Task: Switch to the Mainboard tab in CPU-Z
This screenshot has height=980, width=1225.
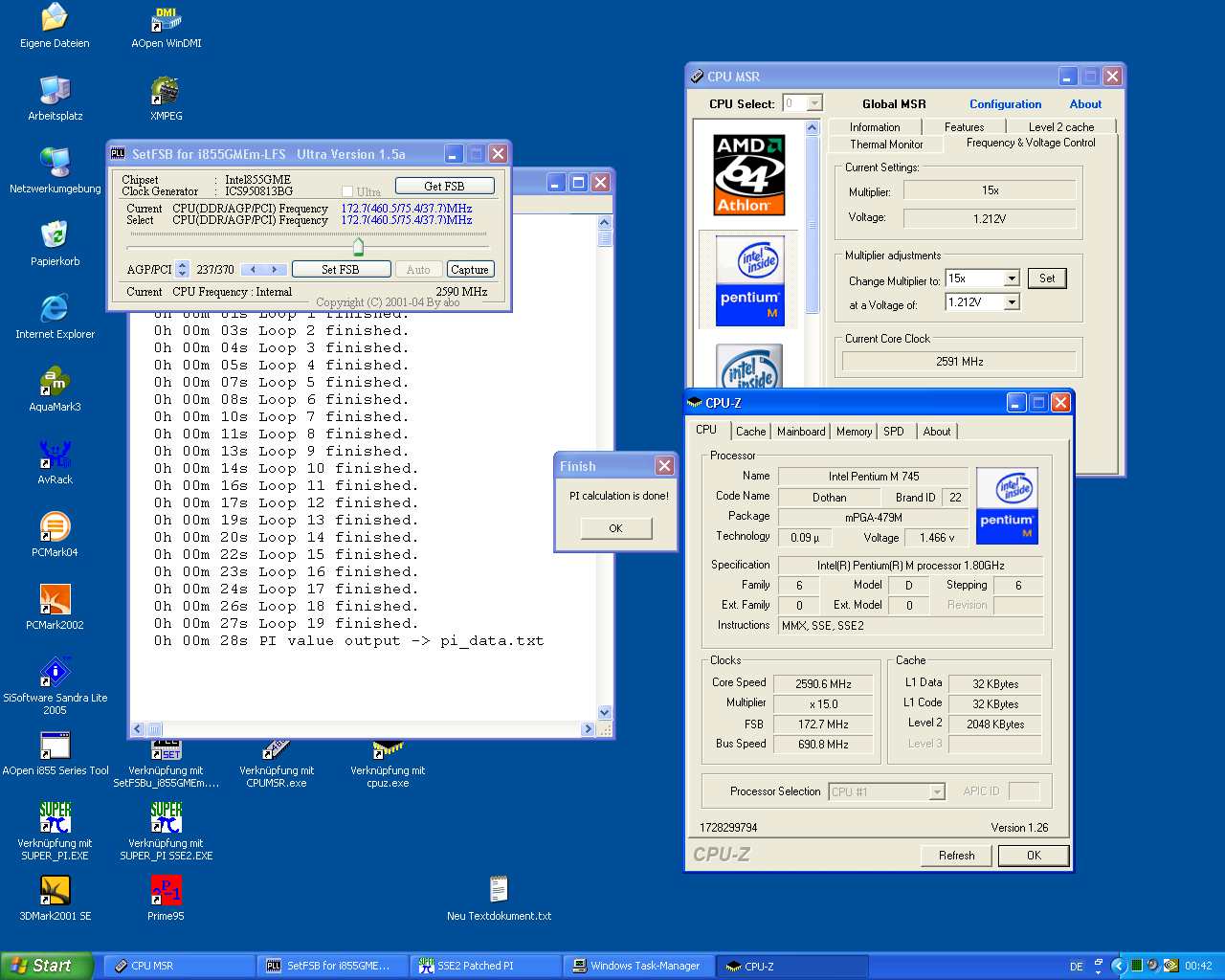Action: (x=801, y=432)
